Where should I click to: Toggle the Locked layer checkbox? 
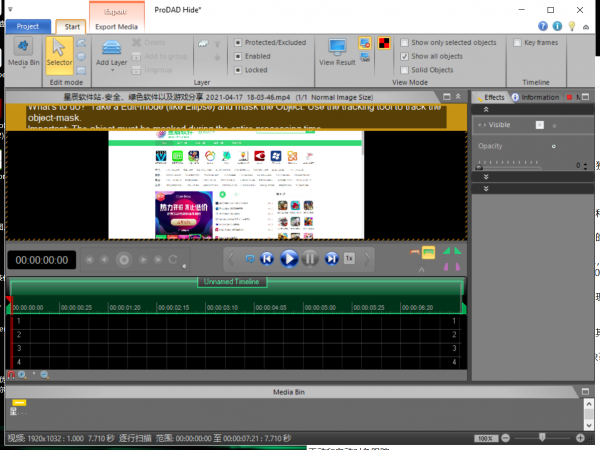pos(238,70)
